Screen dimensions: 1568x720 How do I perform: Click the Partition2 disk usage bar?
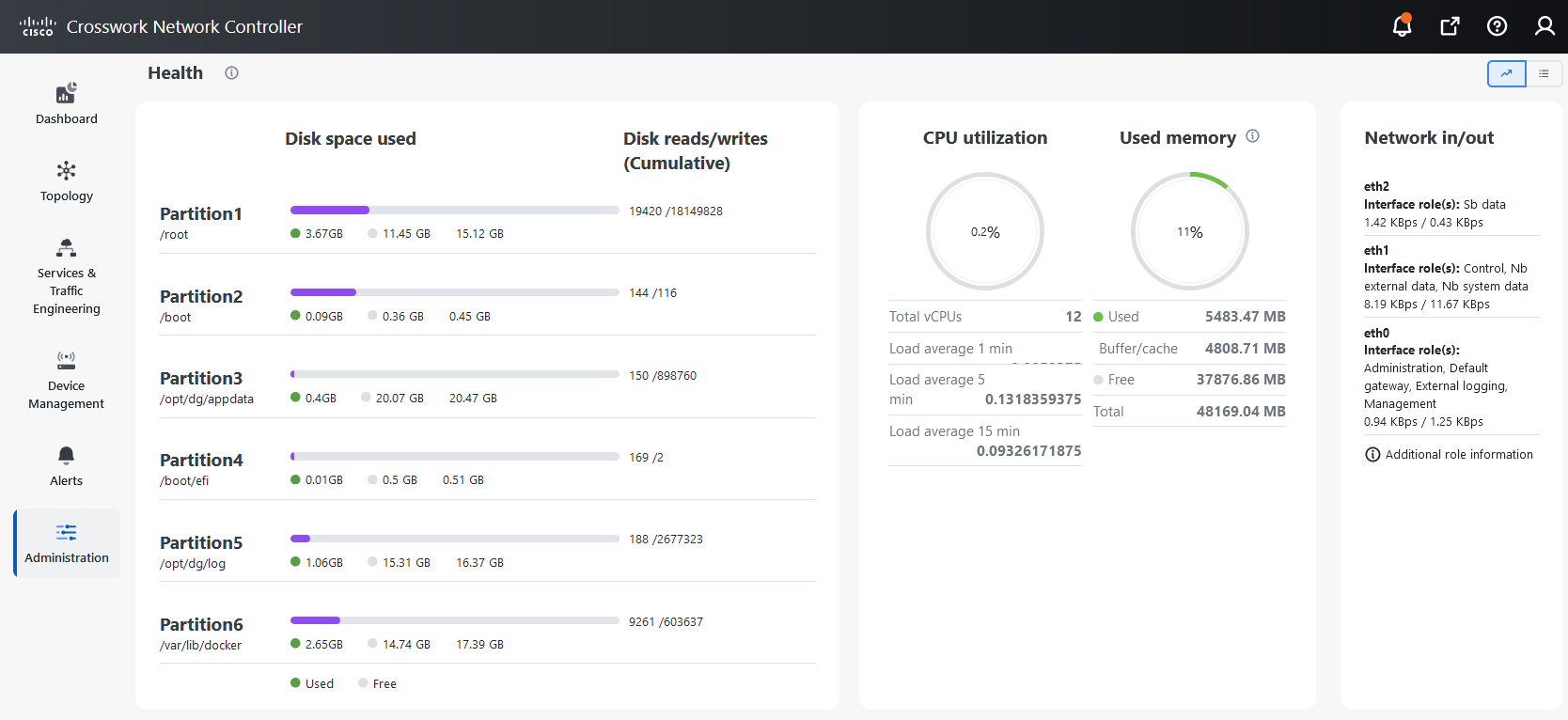point(455,292)
